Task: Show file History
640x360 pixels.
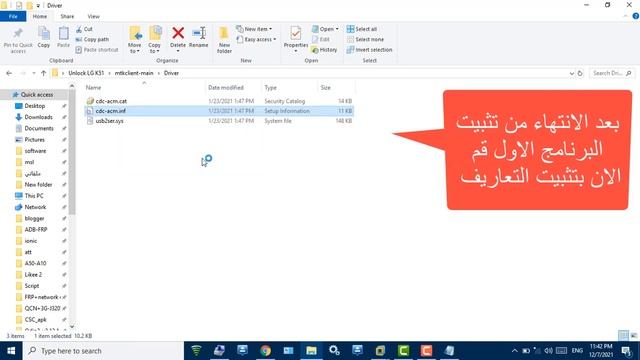Action: 324,50
